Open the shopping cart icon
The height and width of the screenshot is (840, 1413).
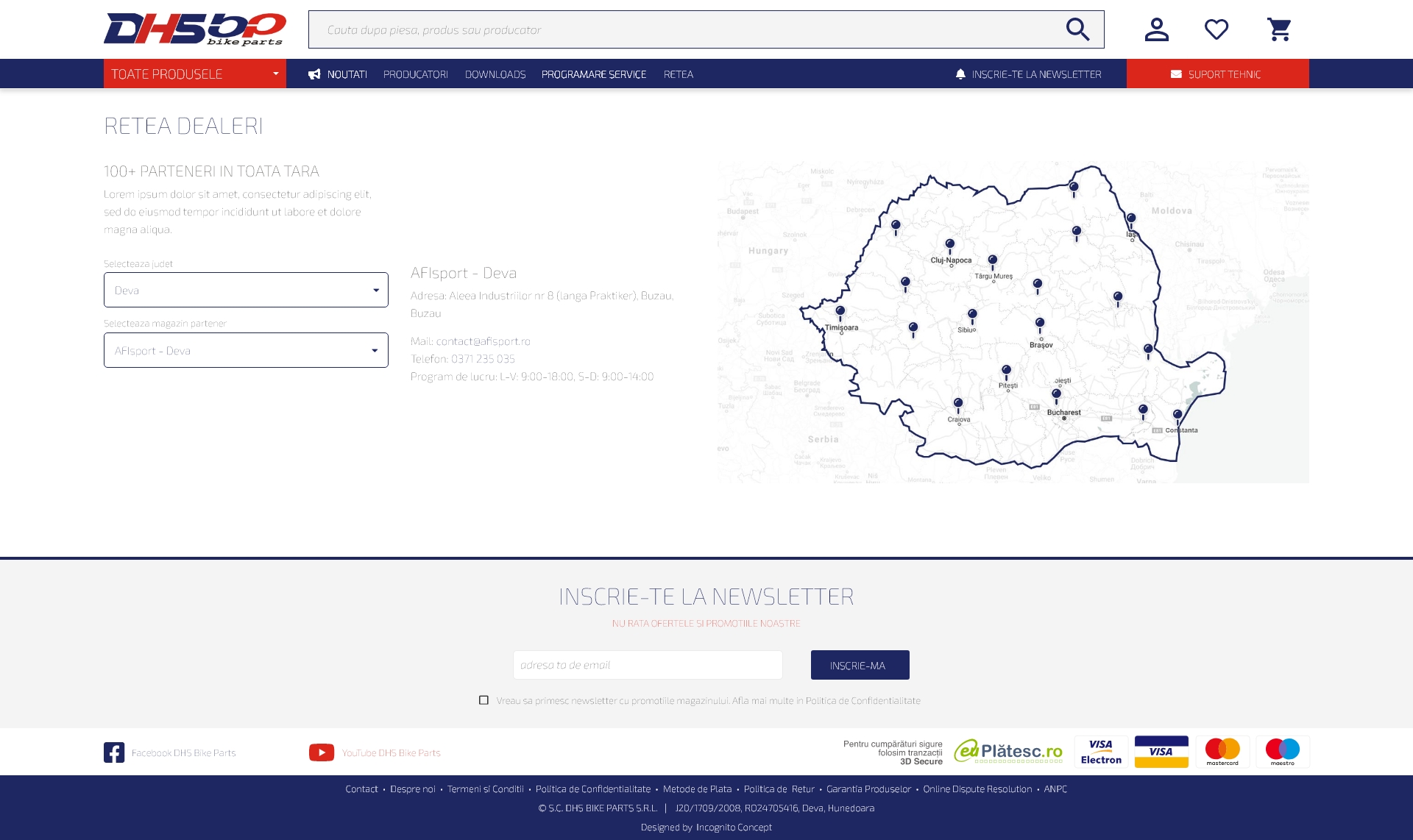tap(1279, 29)
